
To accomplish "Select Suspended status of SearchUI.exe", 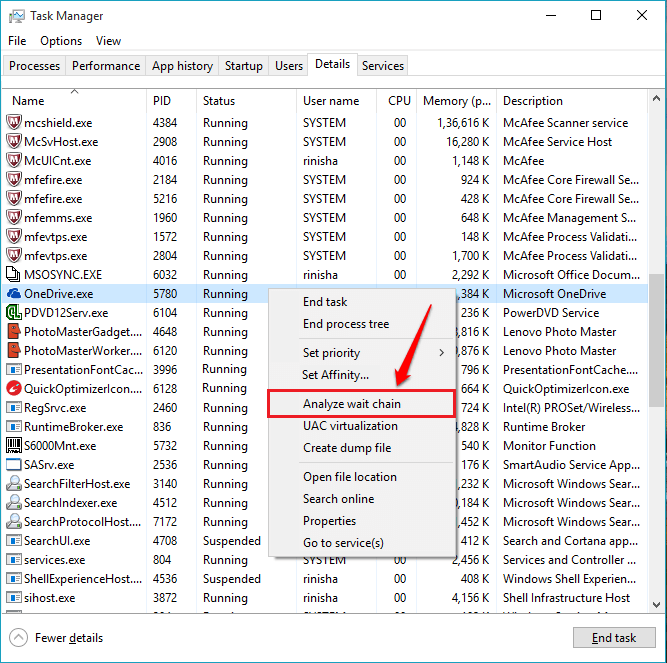I will 231,541.
